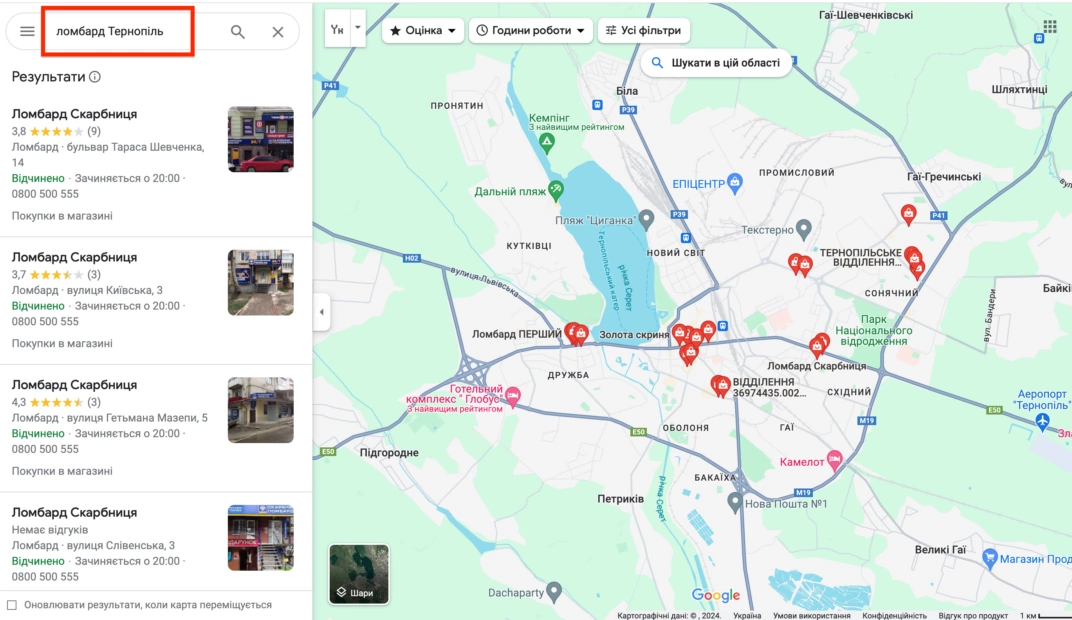View photo of вулиця Гетьмана Мазепи pawnshop
The width and height of the screenshot is (1072, 620).
260,410
